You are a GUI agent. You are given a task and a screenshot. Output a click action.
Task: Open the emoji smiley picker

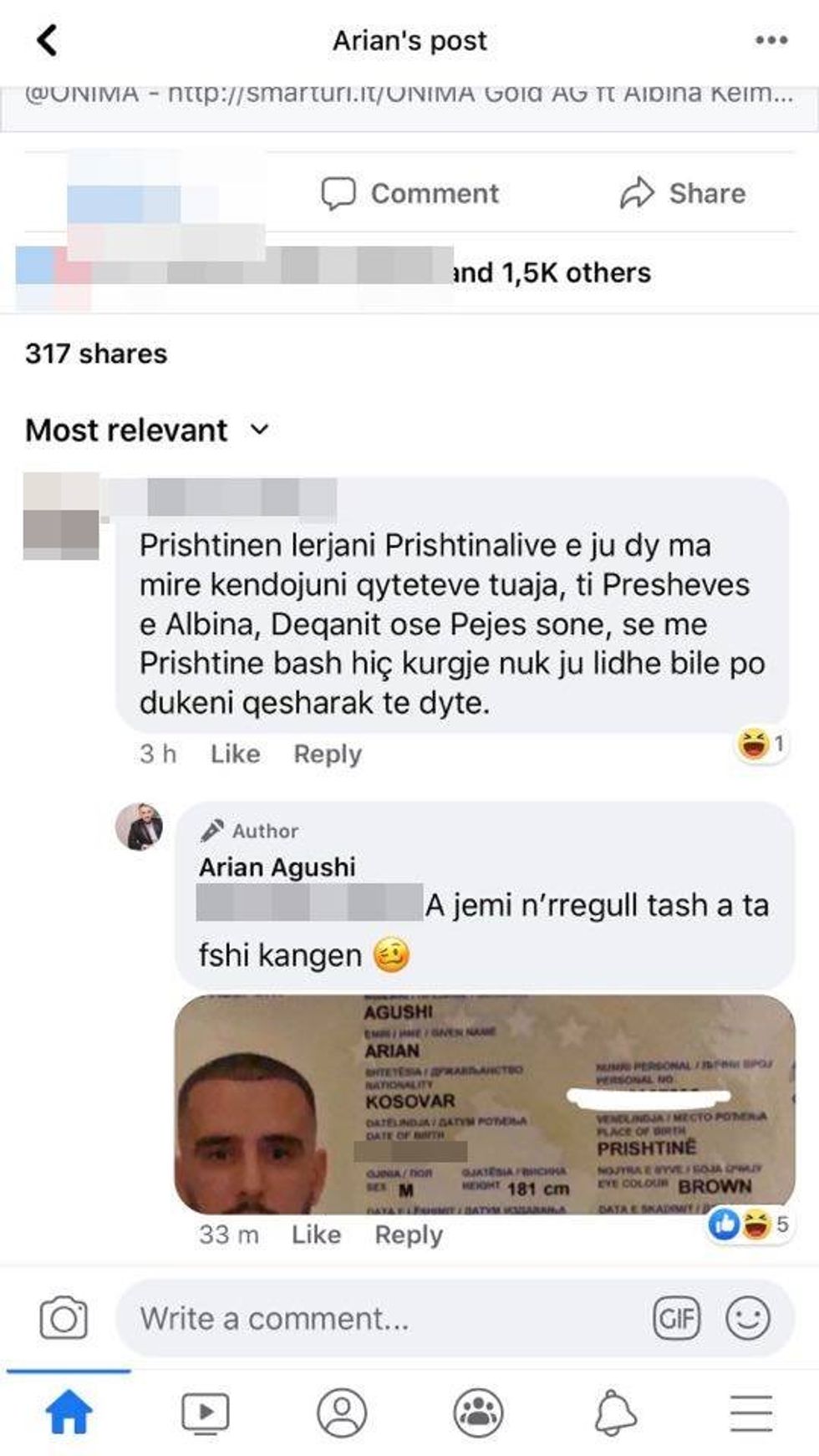coord(747,1318)
